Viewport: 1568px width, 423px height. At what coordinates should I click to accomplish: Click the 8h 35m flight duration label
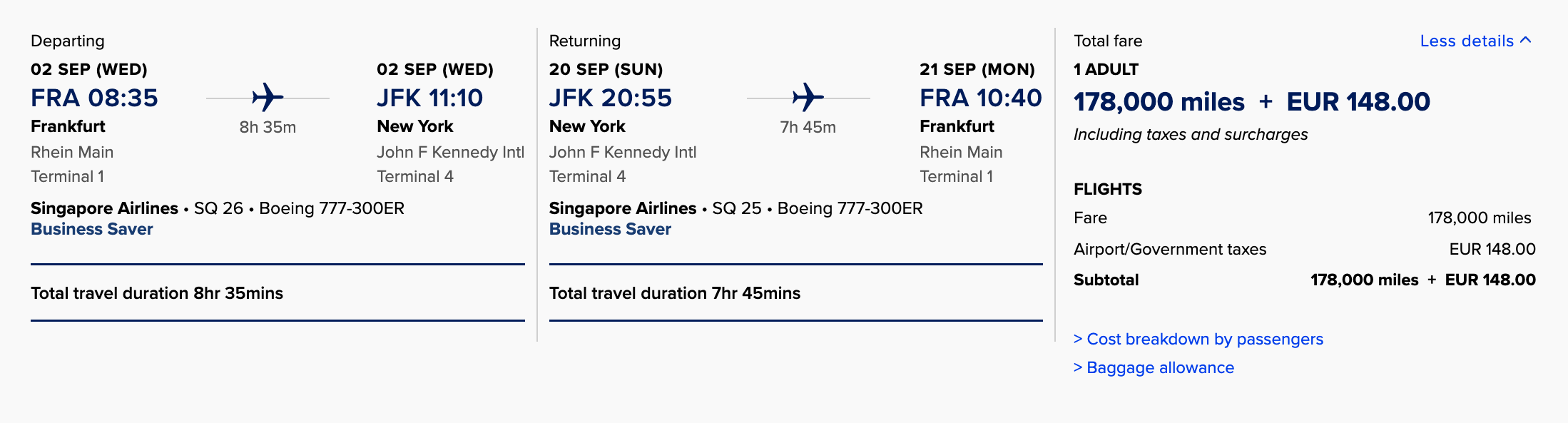268,127
